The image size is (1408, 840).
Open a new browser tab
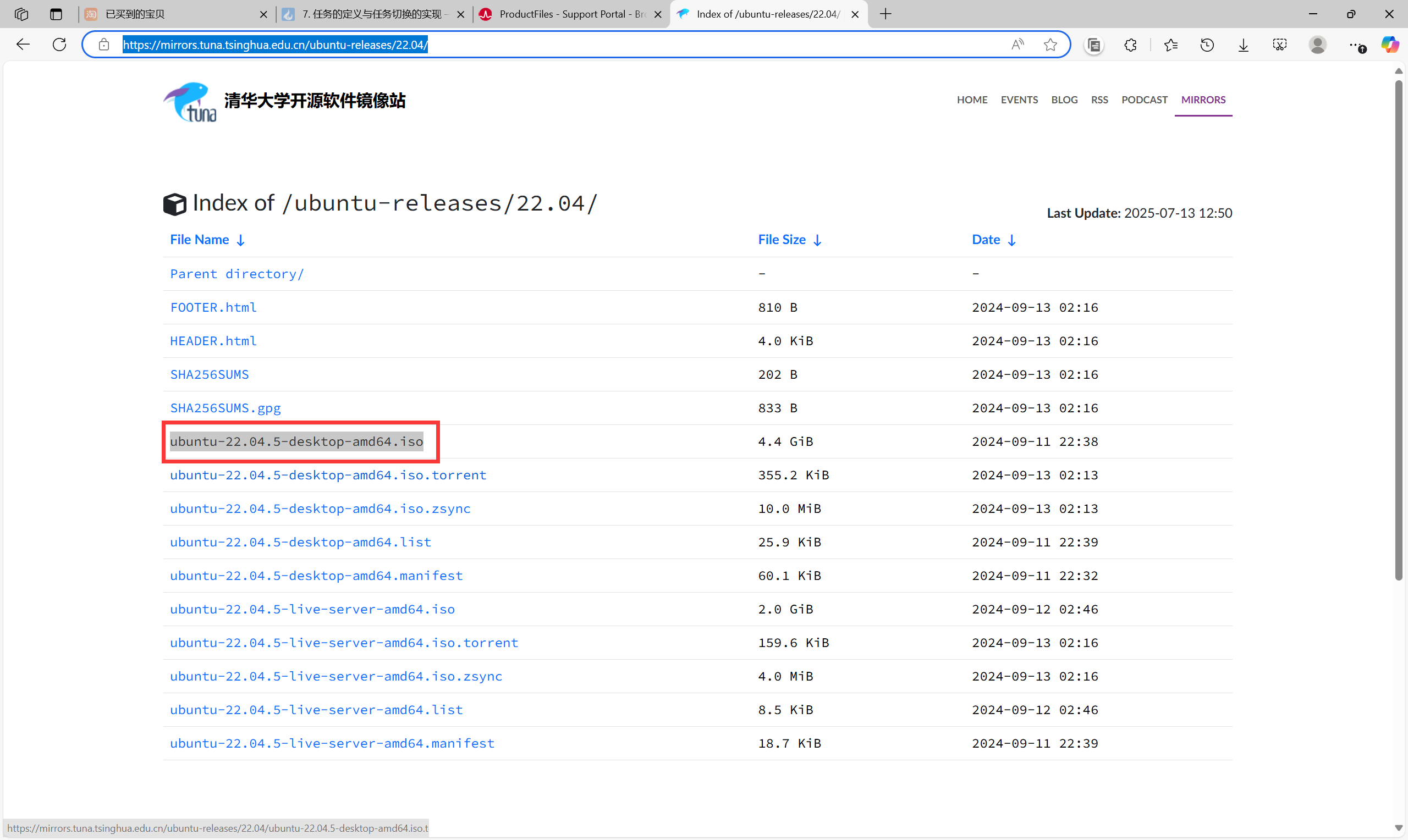click(x=886, y=14)
